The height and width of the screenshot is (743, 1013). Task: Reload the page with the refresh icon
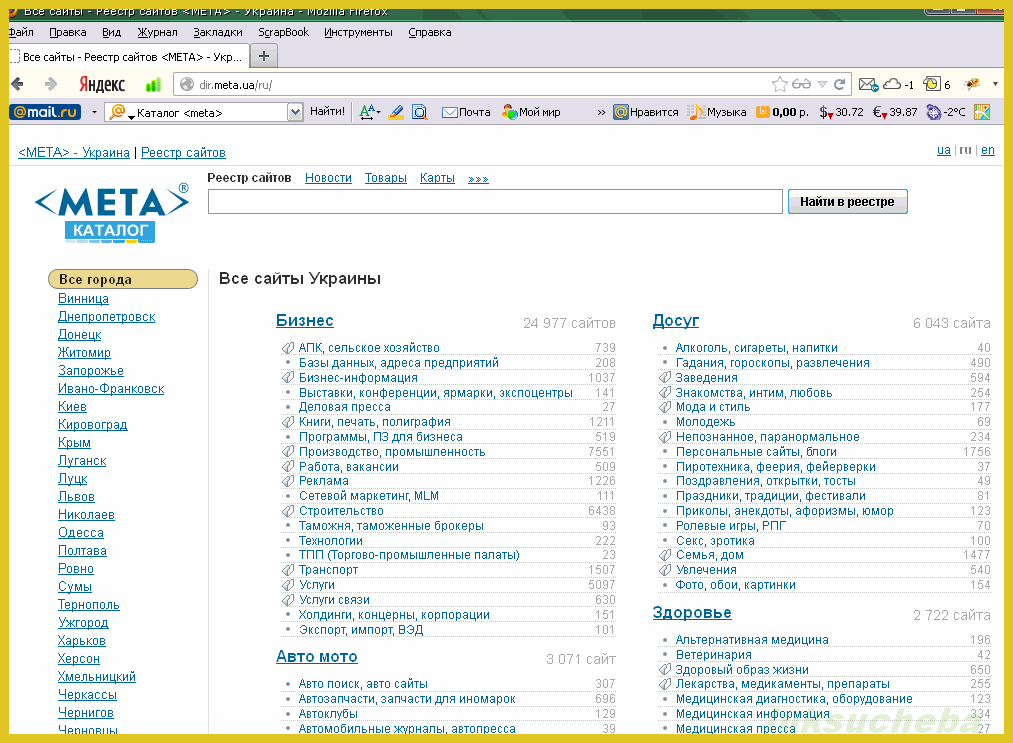839,84
